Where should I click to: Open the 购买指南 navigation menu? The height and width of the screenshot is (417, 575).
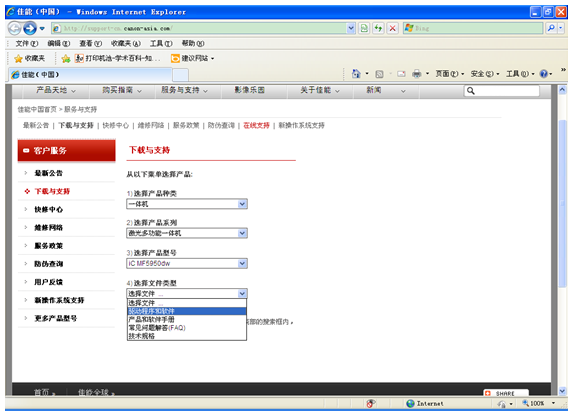(x=122, y=90)
